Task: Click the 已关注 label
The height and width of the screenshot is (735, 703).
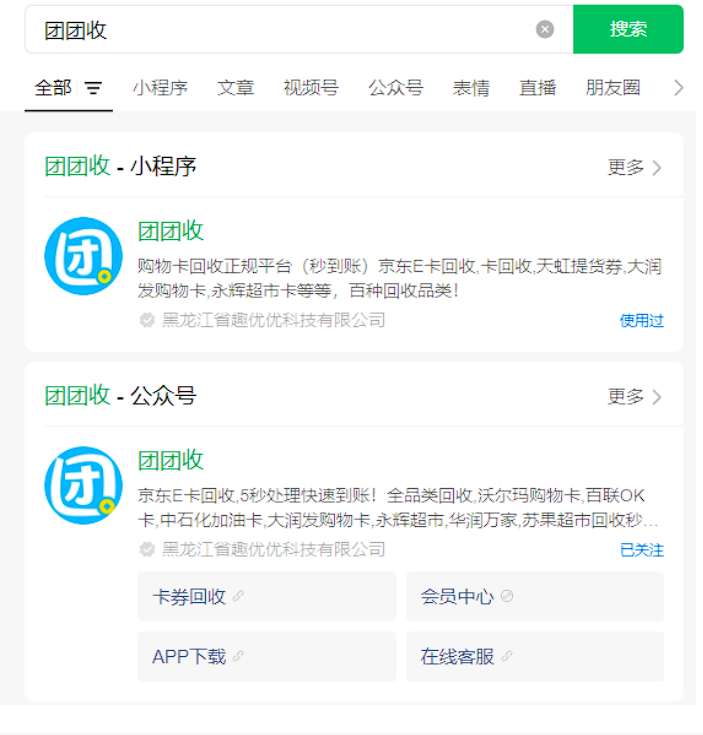Action: [x=642, y=550]
